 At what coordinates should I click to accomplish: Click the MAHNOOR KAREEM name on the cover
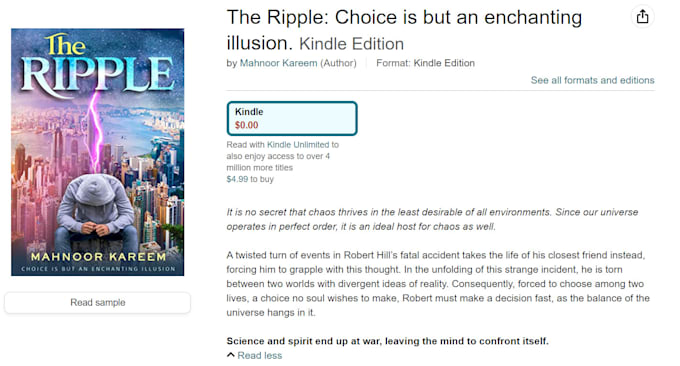coord(98,257)
